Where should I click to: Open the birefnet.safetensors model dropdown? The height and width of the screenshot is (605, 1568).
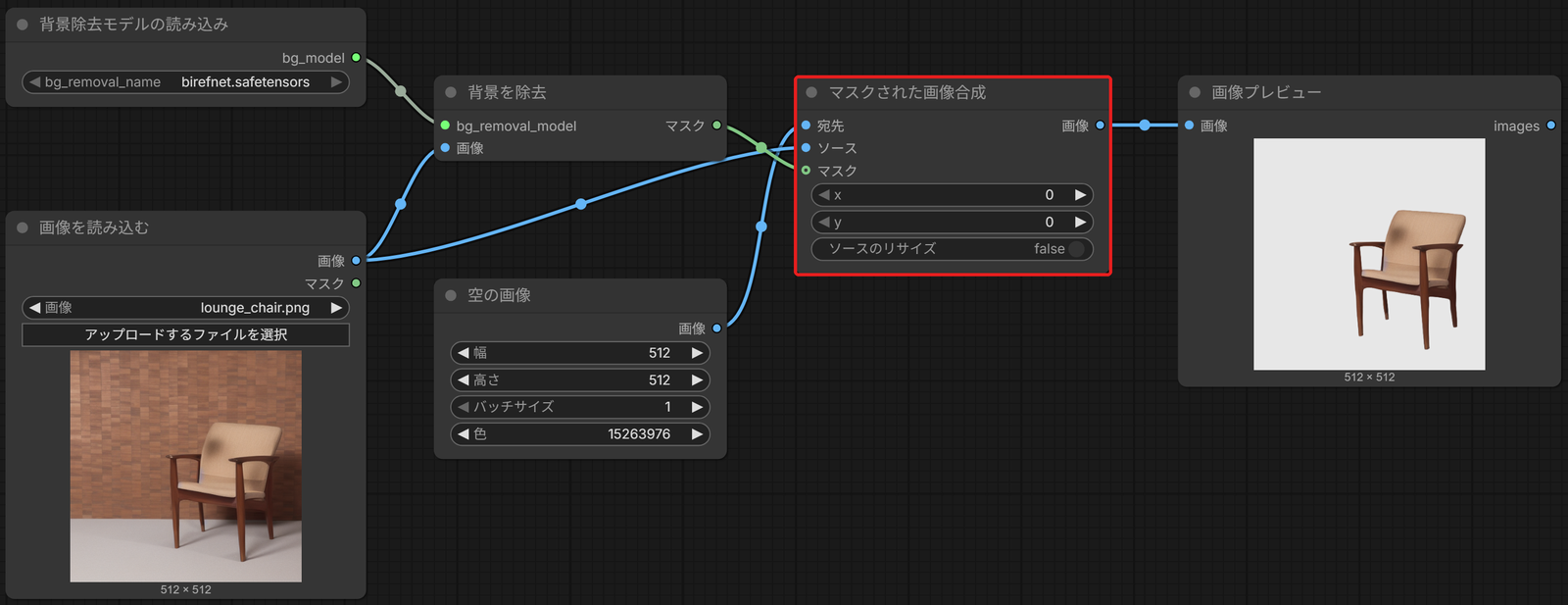186,82
